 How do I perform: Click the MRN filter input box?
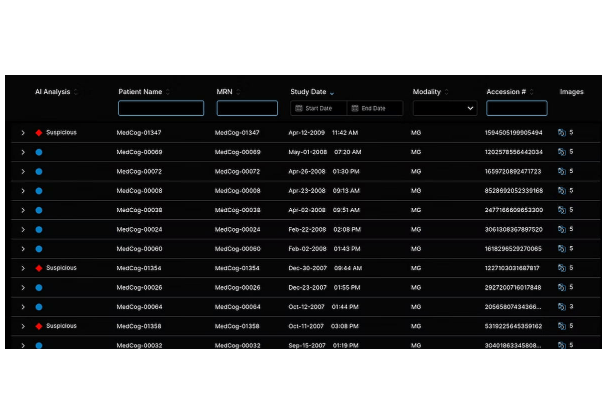[x=247, y=108]
